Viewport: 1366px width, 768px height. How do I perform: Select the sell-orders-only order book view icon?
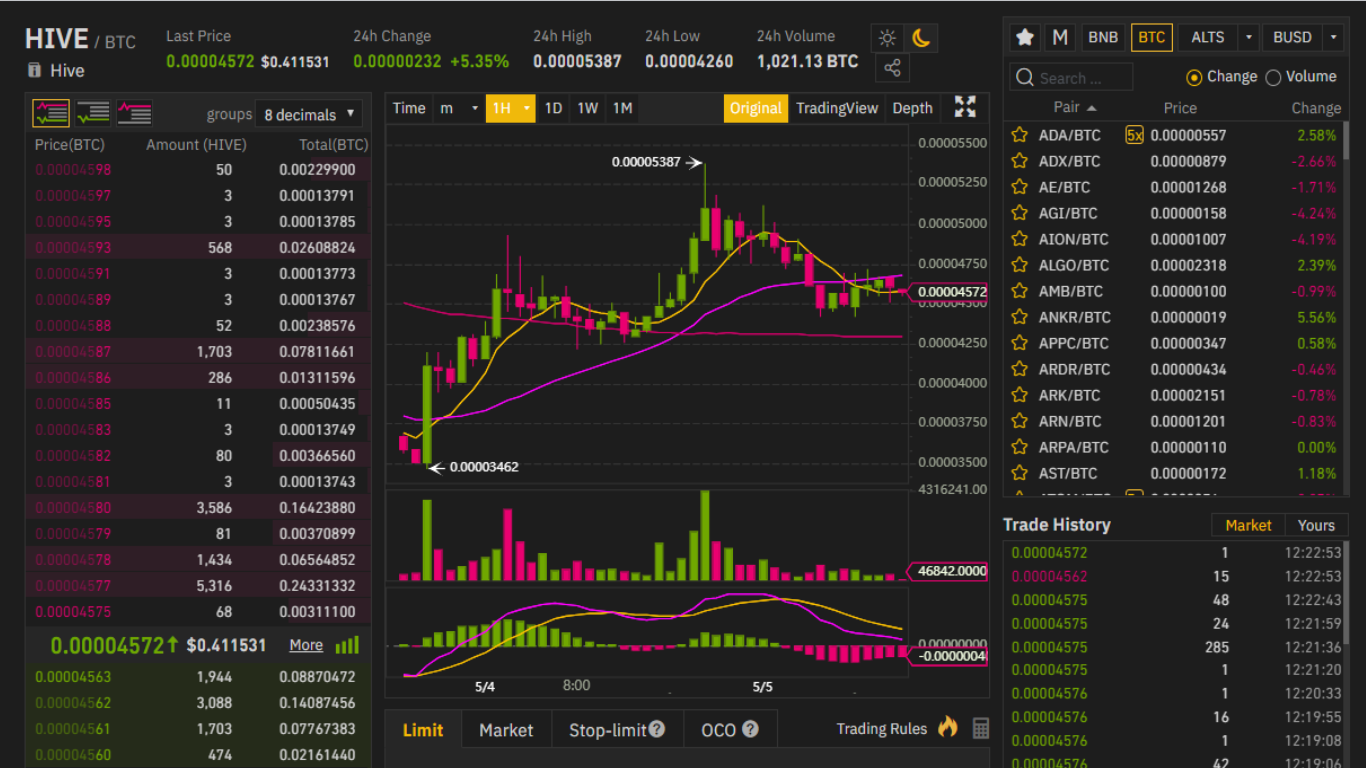134,113
